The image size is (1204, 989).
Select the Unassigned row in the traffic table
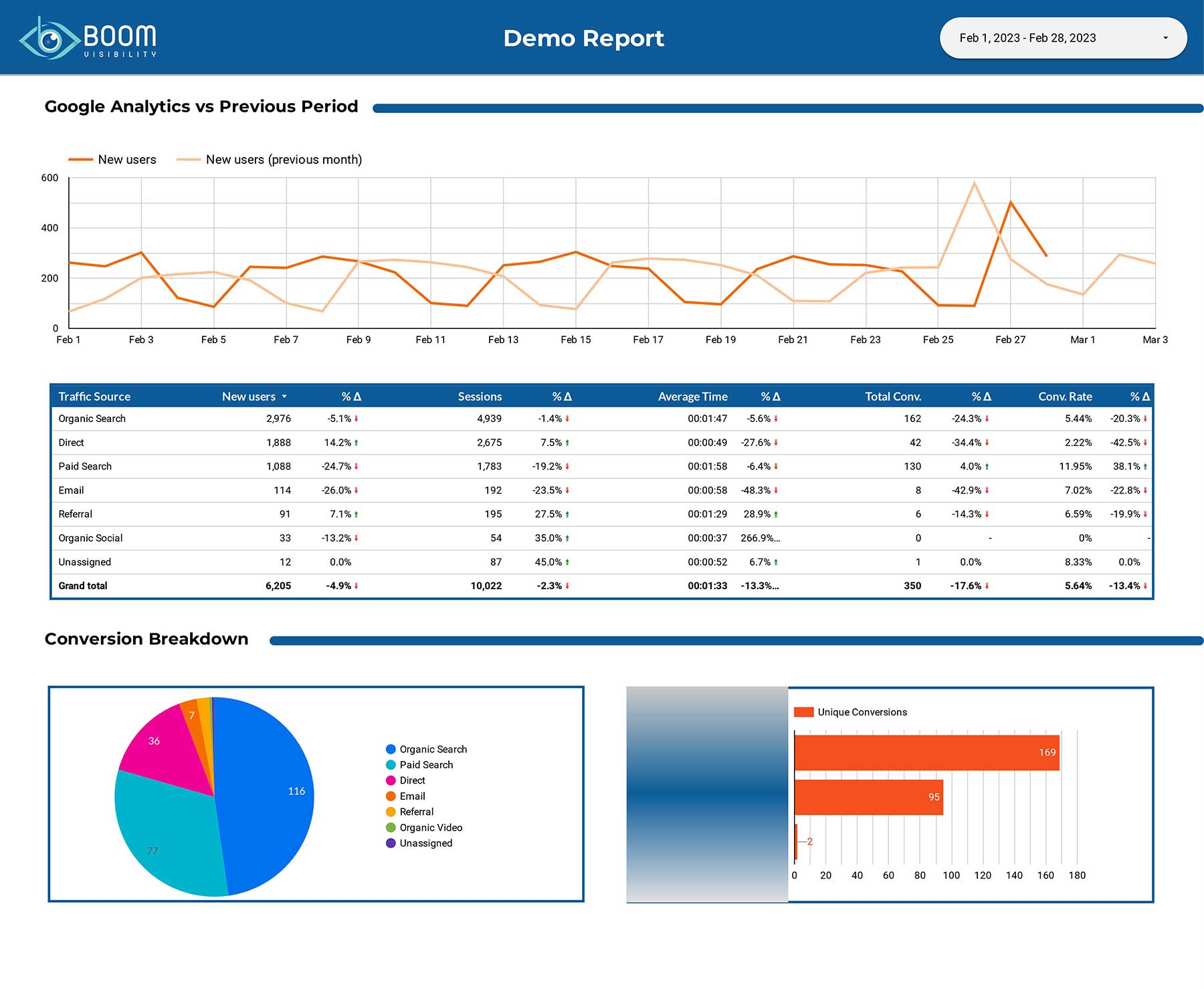(x=602, y=562)
